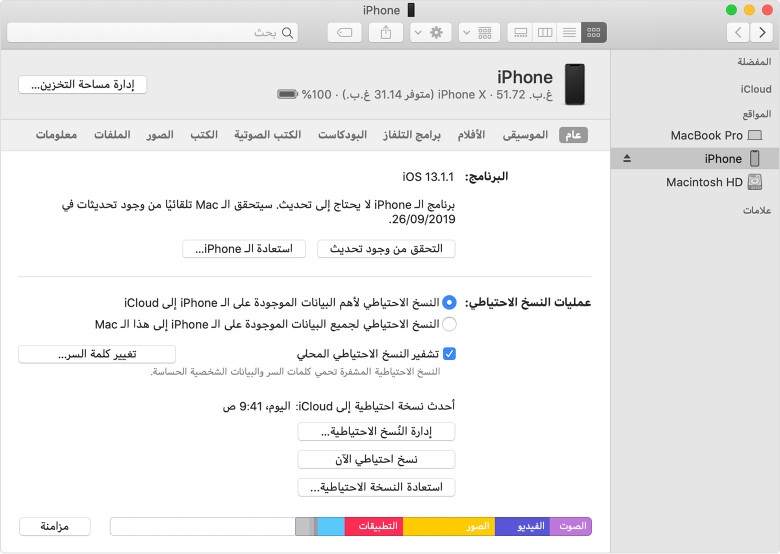Eject the iPhone from the sidebar
The image size is (780, 554).
click(627, 159)
